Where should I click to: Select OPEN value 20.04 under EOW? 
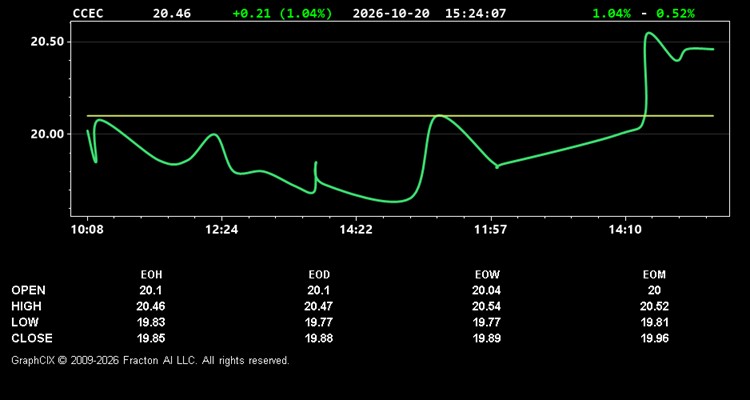coord(487,290)
